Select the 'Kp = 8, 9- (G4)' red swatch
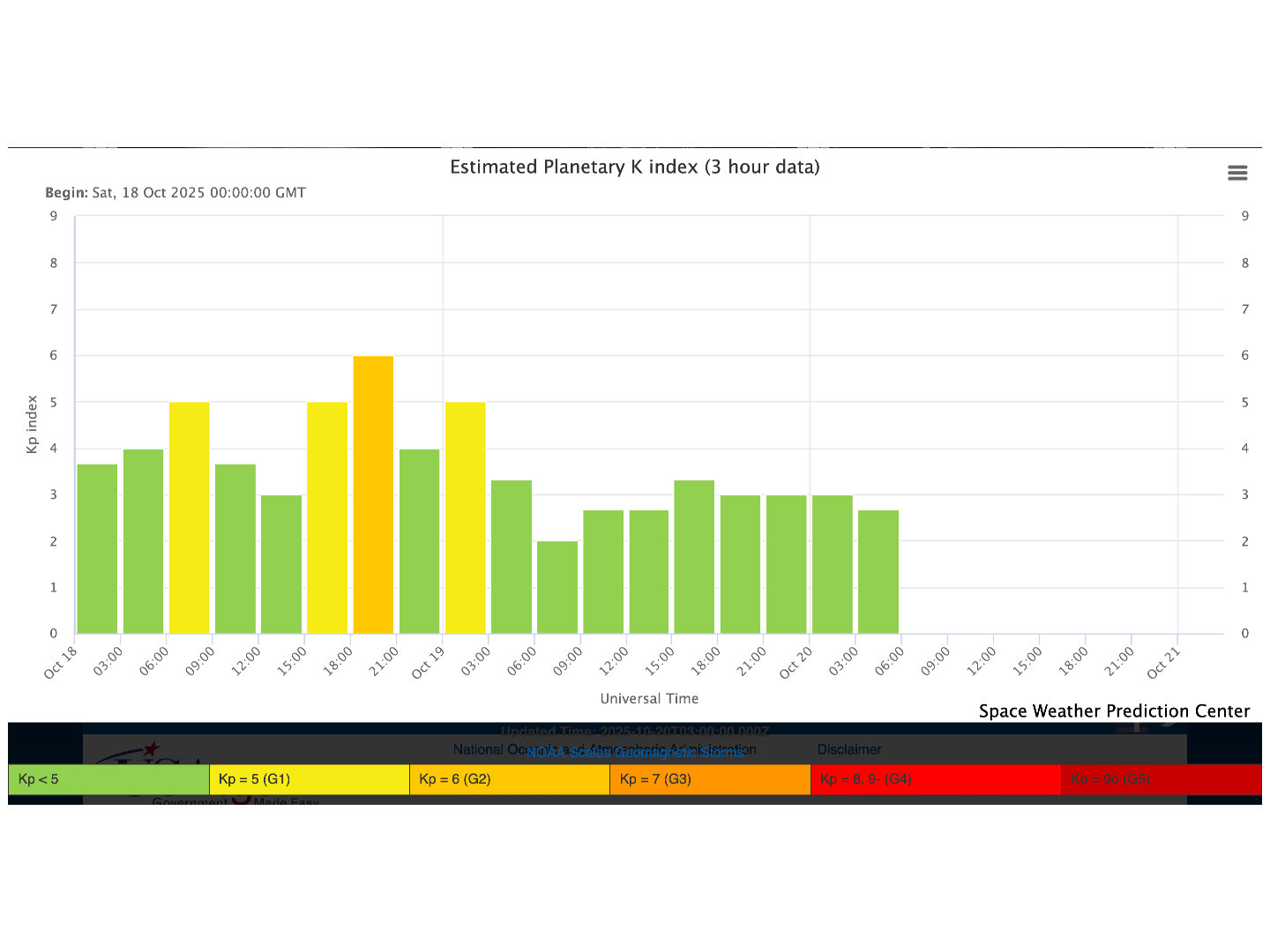Viewport: 1270px width, 952px height. 935,779
